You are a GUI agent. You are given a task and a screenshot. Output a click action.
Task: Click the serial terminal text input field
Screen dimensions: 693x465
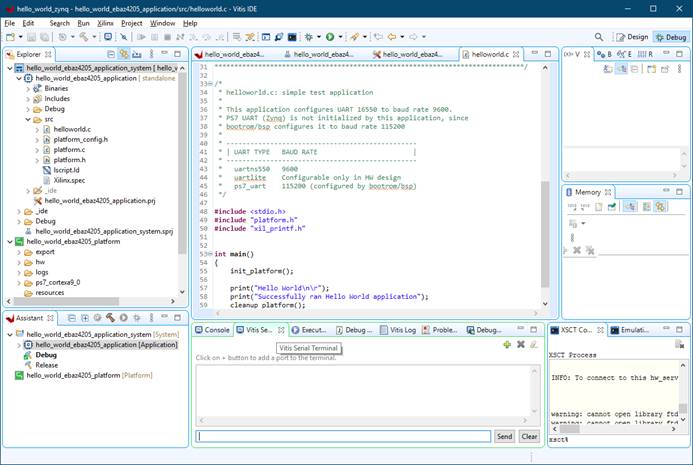343,437
